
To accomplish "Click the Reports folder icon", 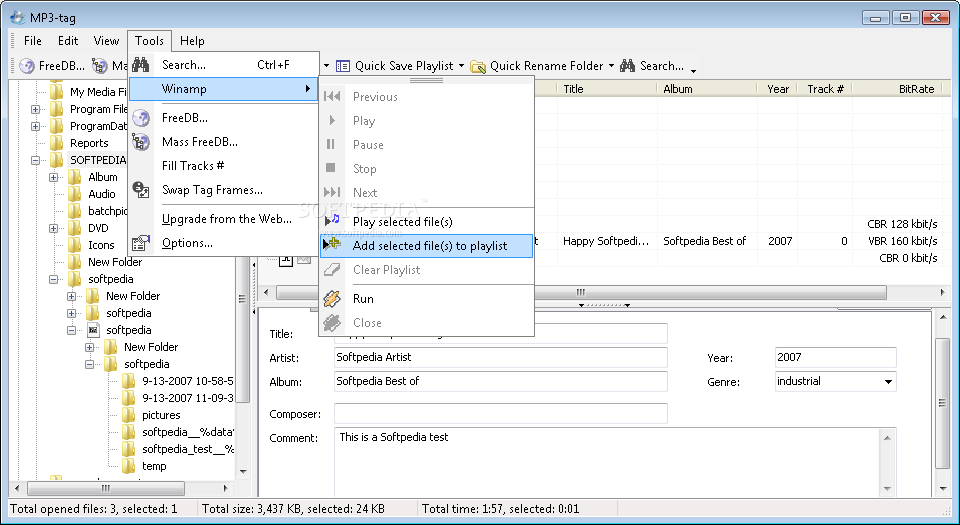I will click(56, 143).
